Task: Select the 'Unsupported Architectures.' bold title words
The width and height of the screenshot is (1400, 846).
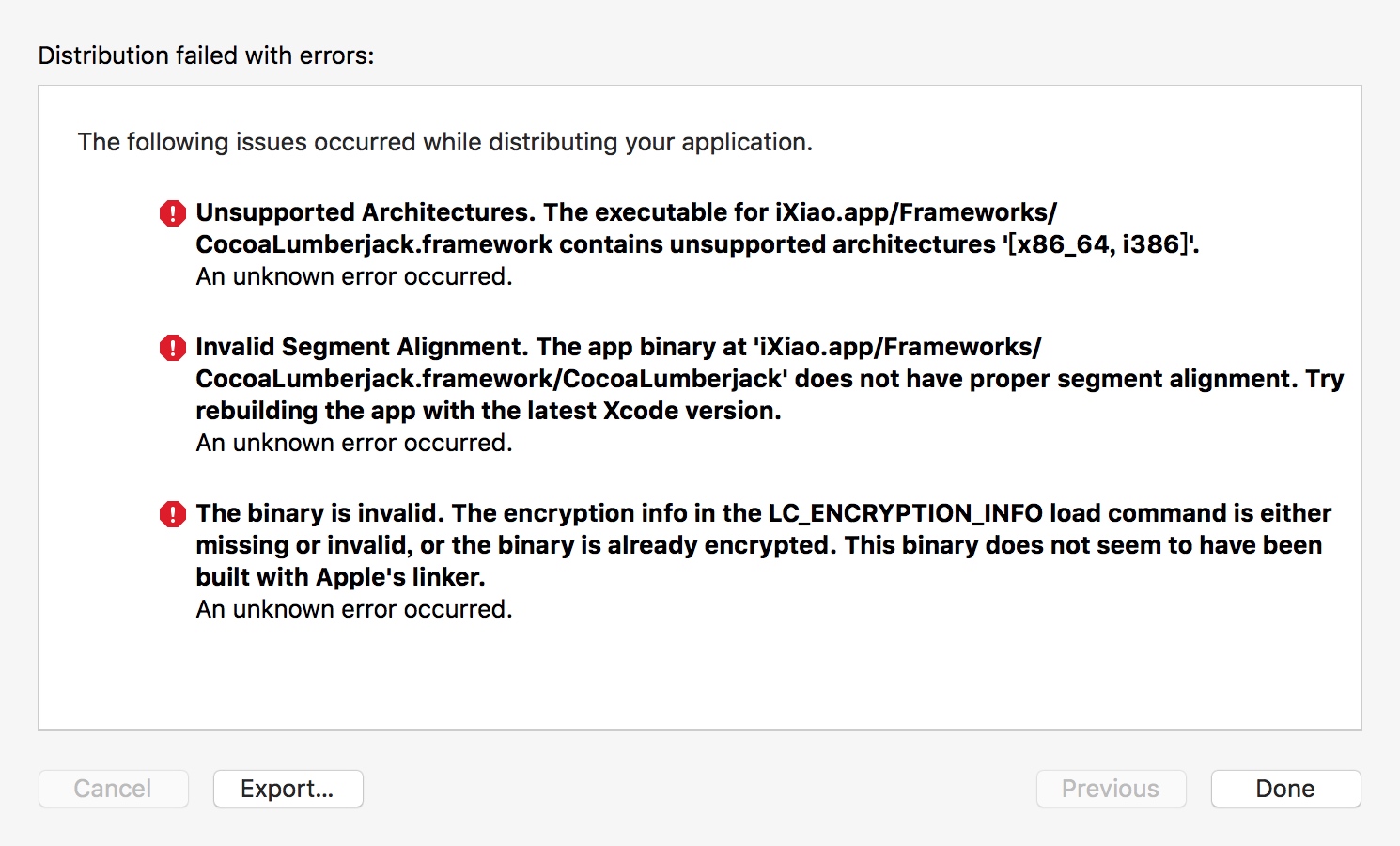Action: (x=366, y=212)
